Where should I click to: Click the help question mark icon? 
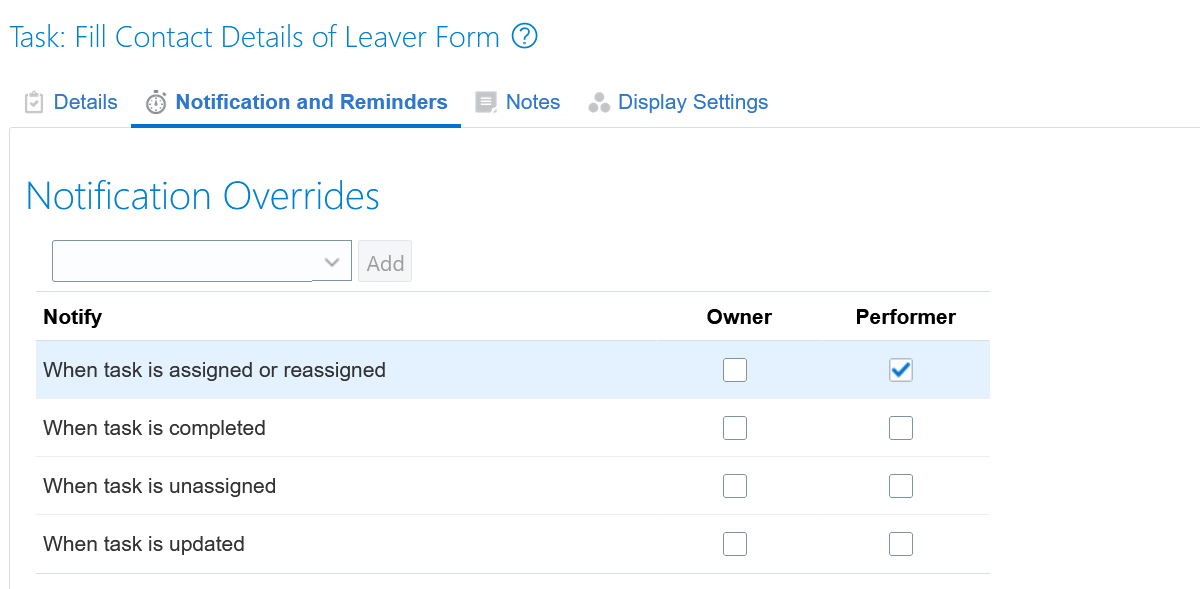524,37
